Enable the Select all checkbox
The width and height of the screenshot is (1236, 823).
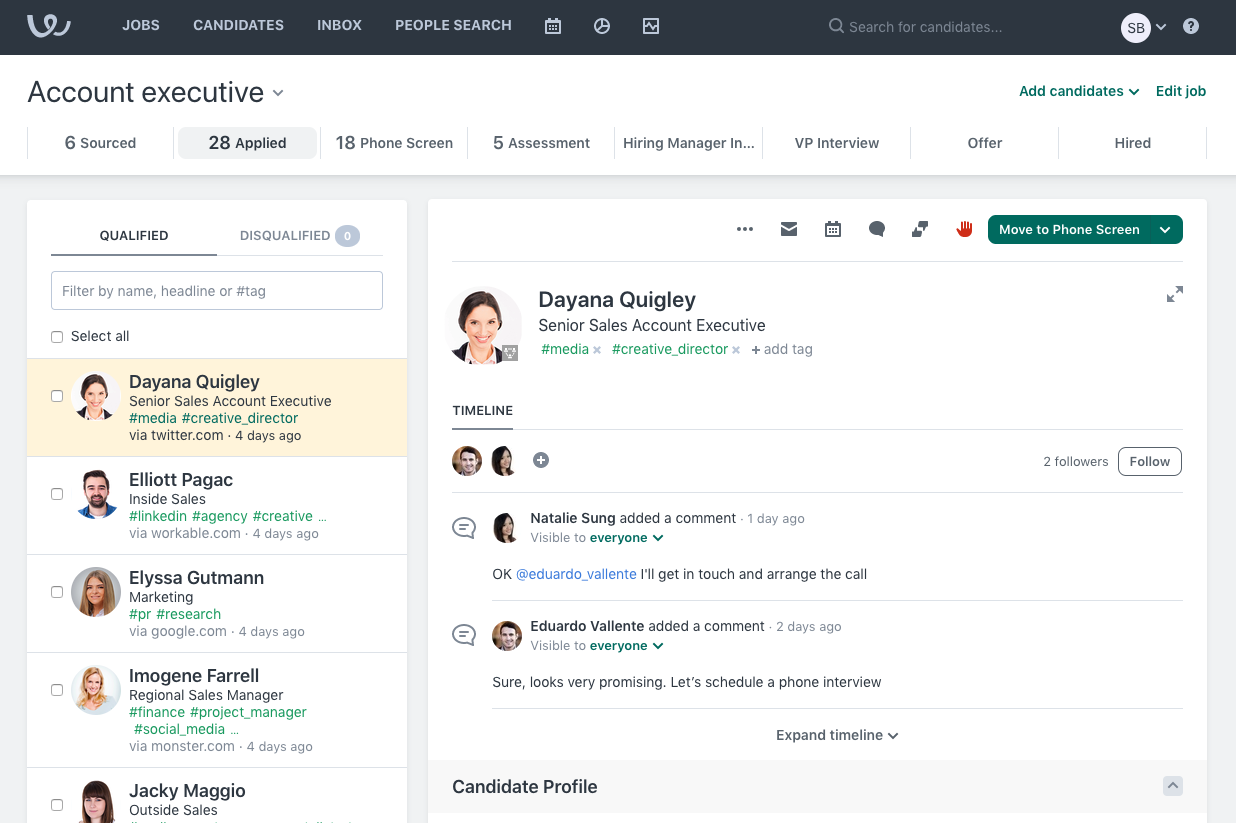(x=57, y=336)
